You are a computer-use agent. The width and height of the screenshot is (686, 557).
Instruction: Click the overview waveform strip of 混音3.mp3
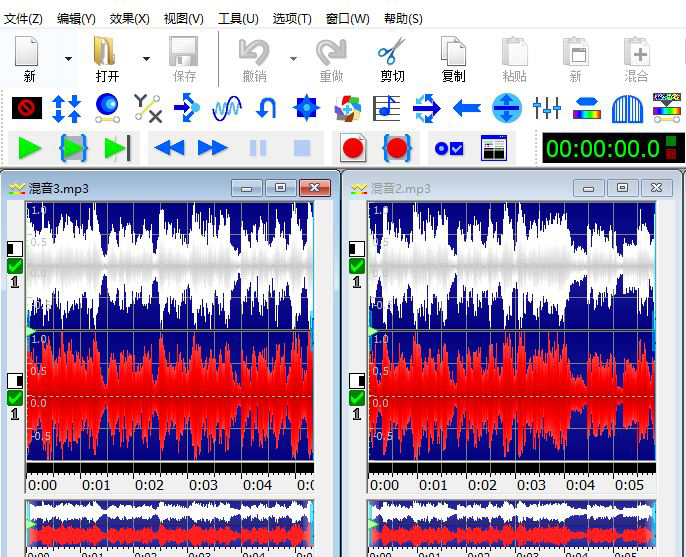[170, 523]
